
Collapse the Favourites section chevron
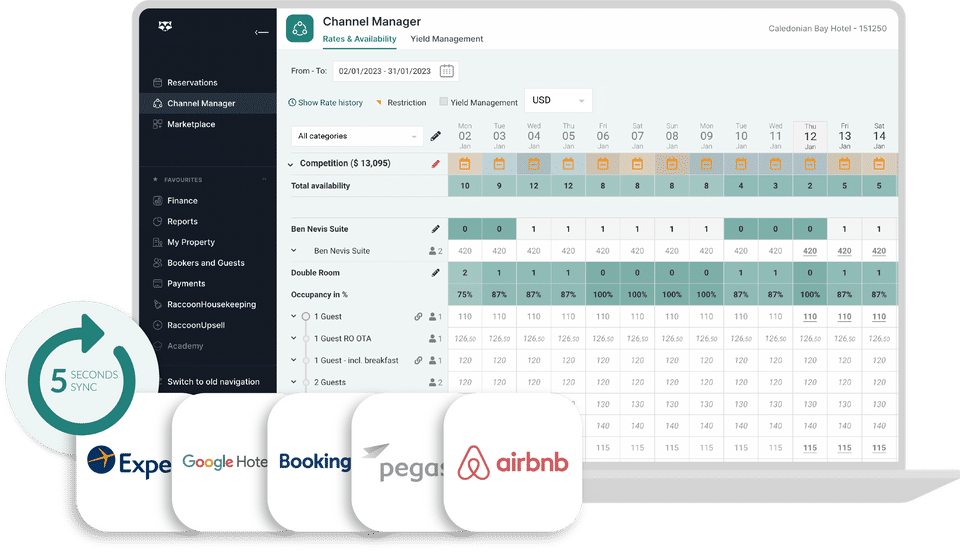264,179
